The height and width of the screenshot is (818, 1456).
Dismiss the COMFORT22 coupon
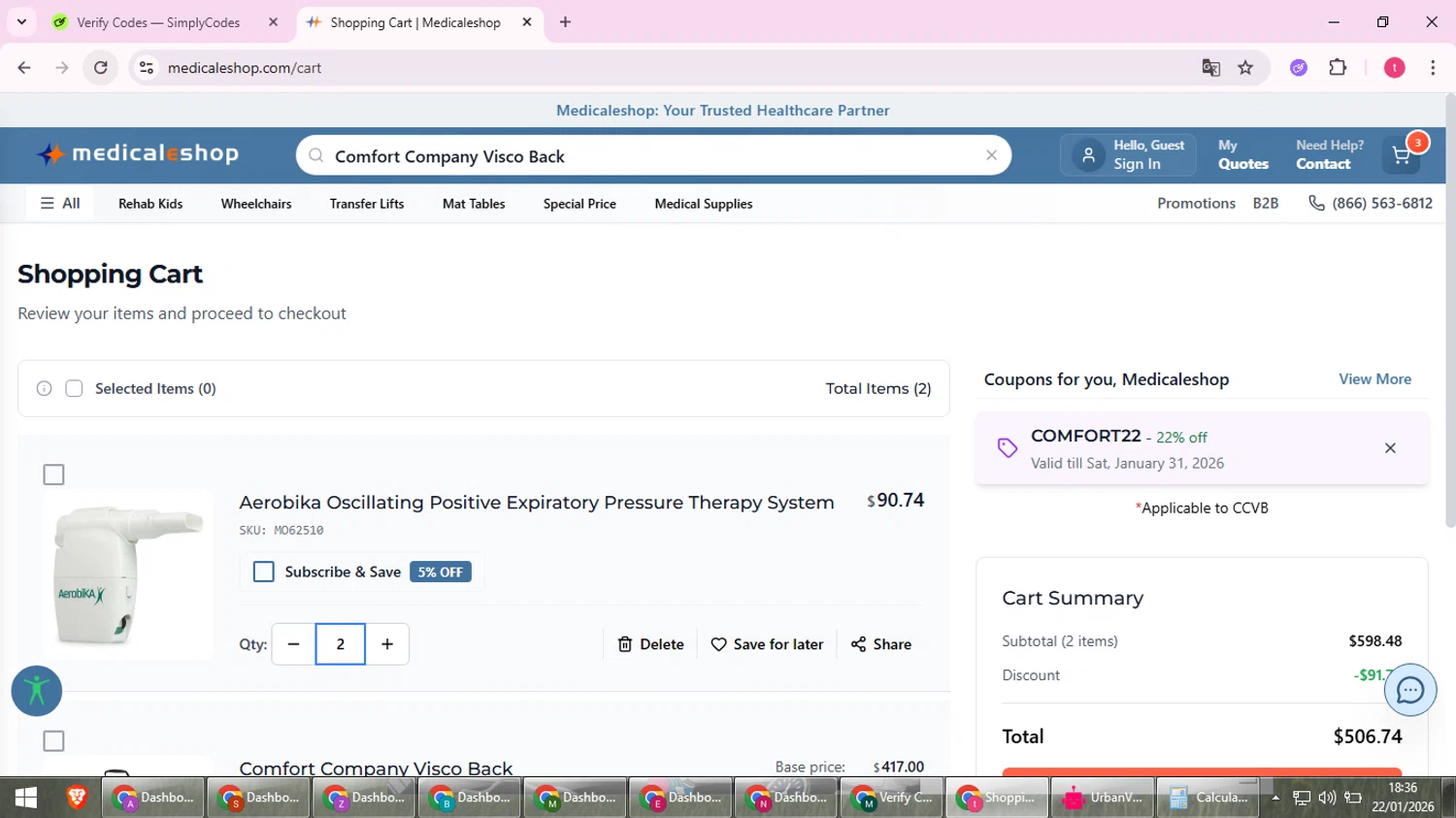pos(1390,448)
